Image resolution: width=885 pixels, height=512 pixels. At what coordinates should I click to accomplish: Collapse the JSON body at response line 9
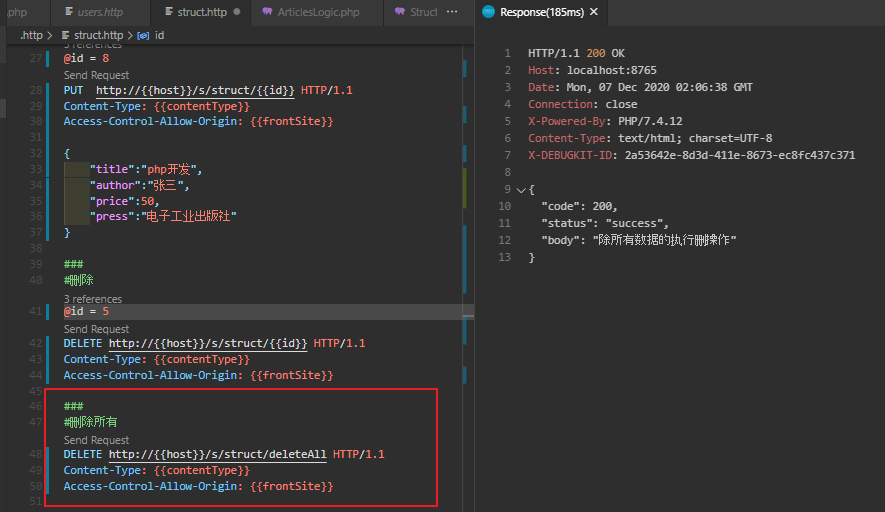tap(520, 189)
